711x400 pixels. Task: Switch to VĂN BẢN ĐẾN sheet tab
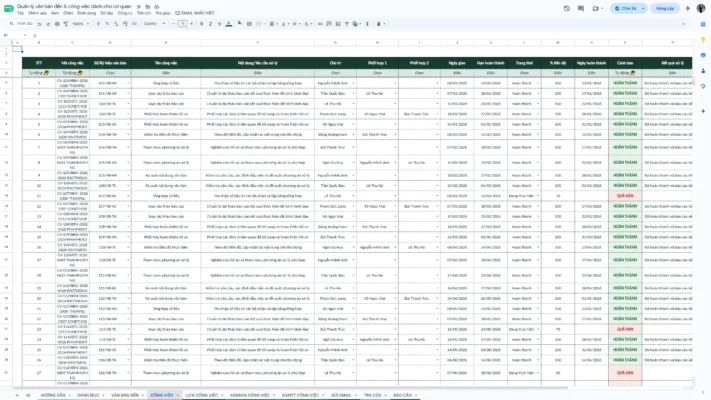tap(125, 395)
